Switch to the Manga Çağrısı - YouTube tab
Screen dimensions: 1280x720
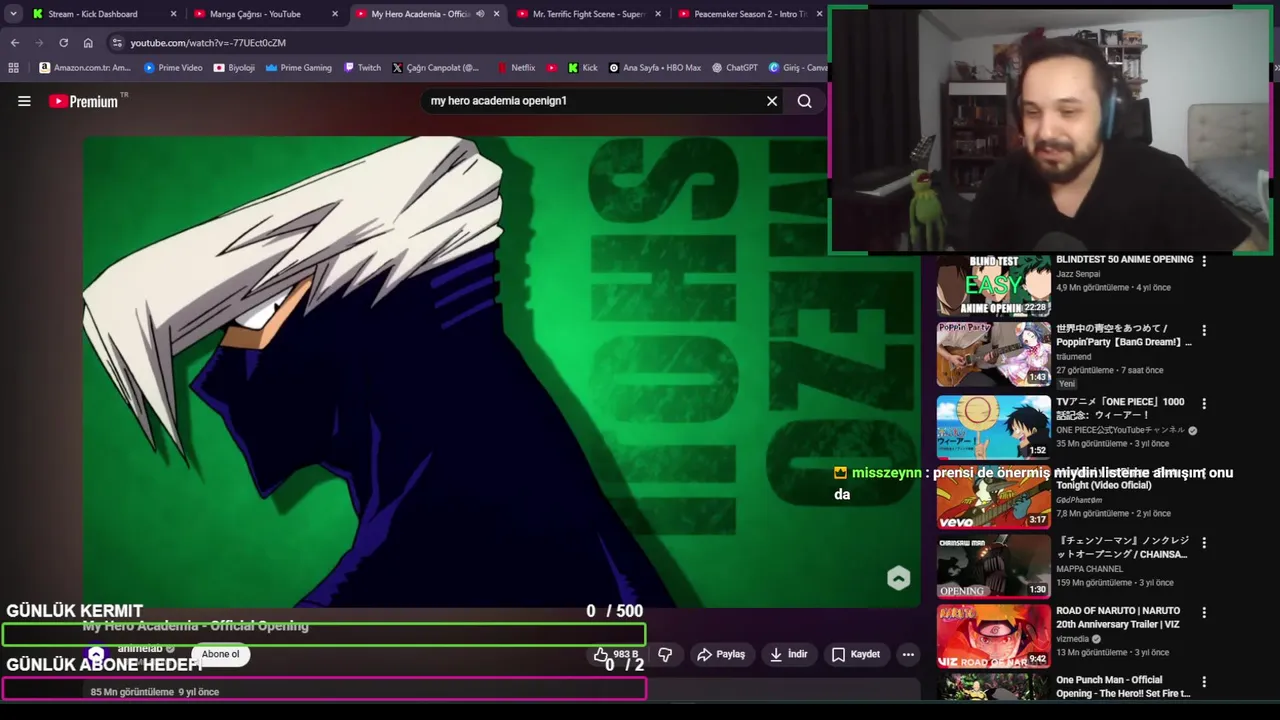point(255,14)
